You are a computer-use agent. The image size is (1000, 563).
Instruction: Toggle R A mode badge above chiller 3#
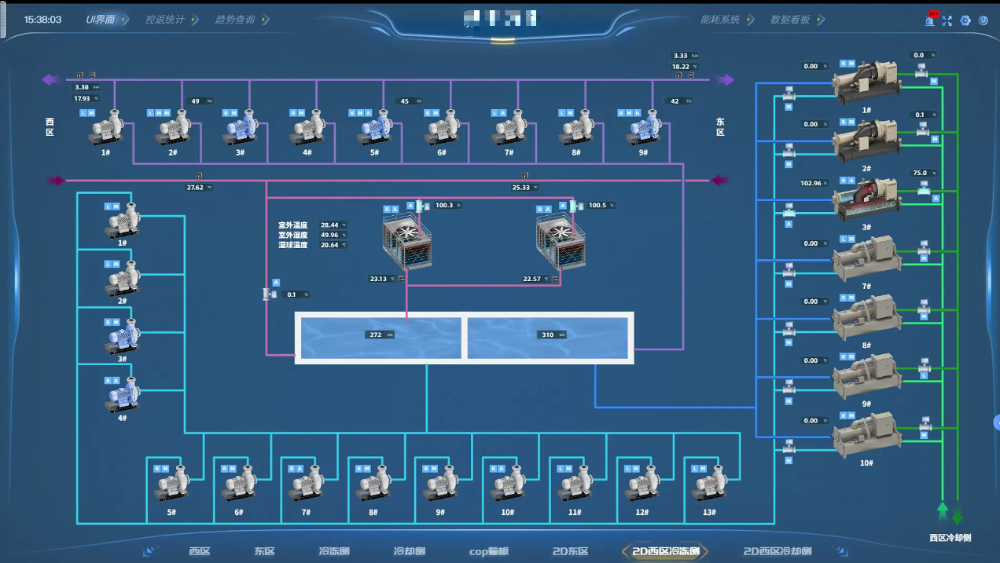point(848,180)
